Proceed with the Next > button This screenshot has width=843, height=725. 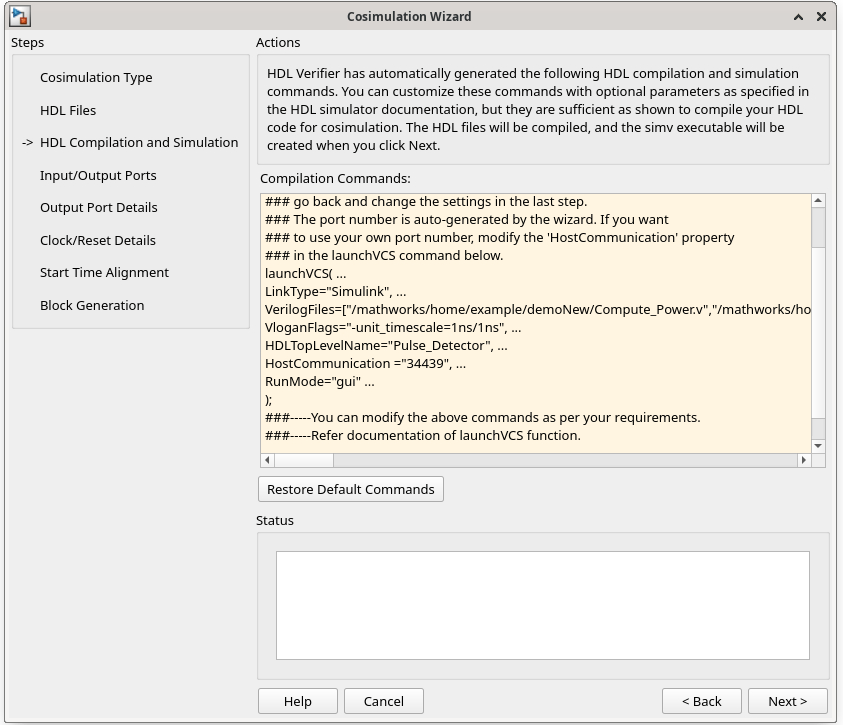click(787, 701)
